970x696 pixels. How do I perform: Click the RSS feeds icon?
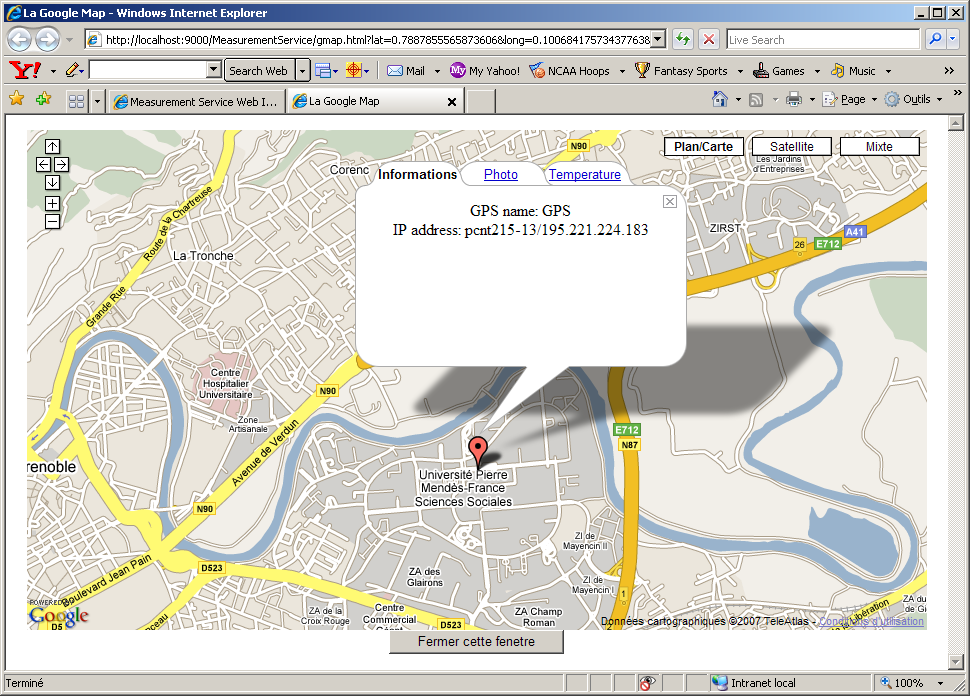[756, 100]
